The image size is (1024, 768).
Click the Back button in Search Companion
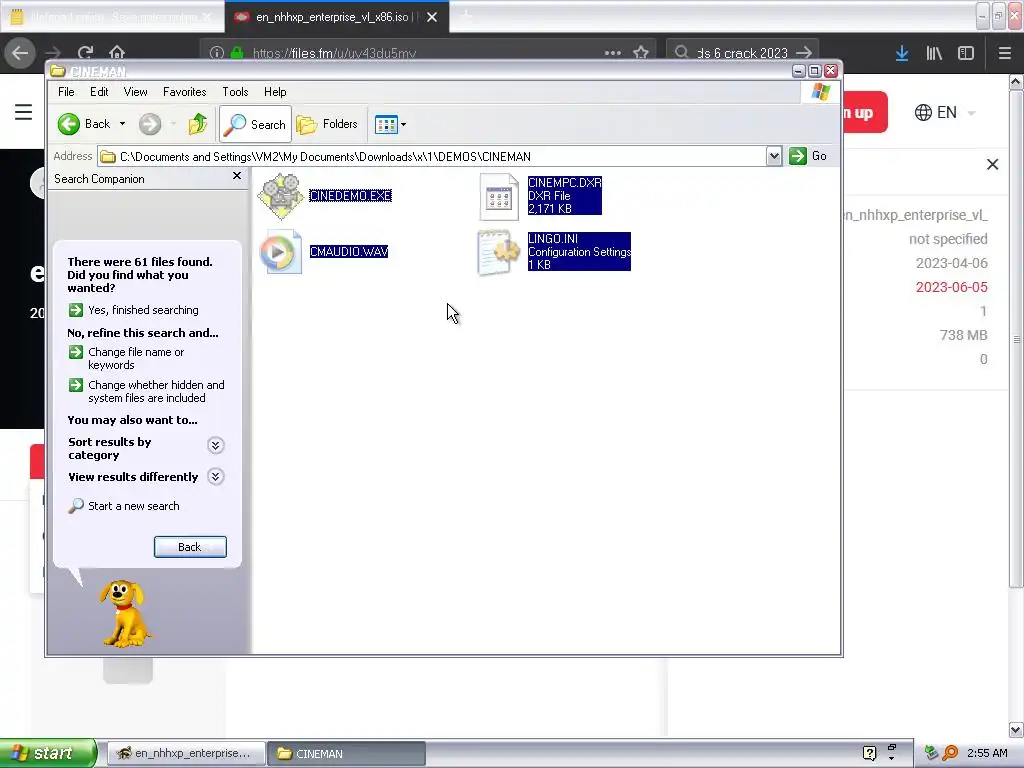pyautogui.click(x=190, y=547)
